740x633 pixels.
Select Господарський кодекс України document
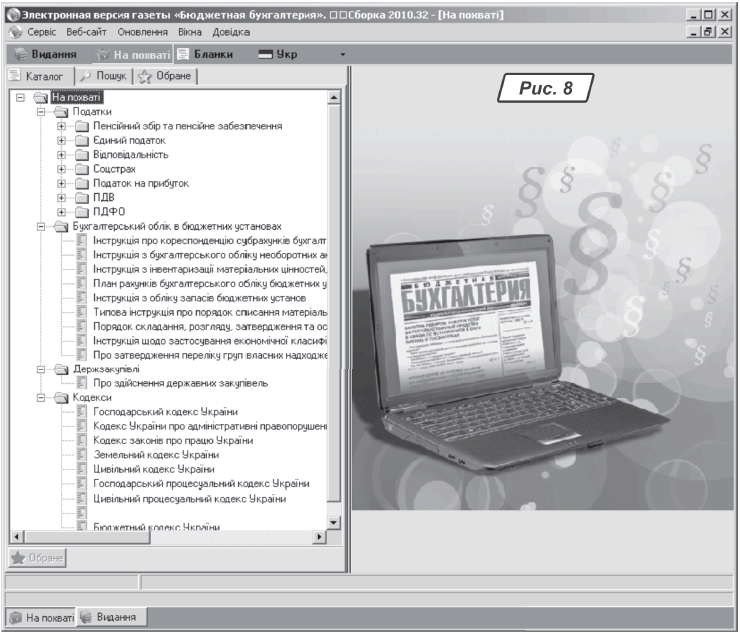click(x=164, y=411)
